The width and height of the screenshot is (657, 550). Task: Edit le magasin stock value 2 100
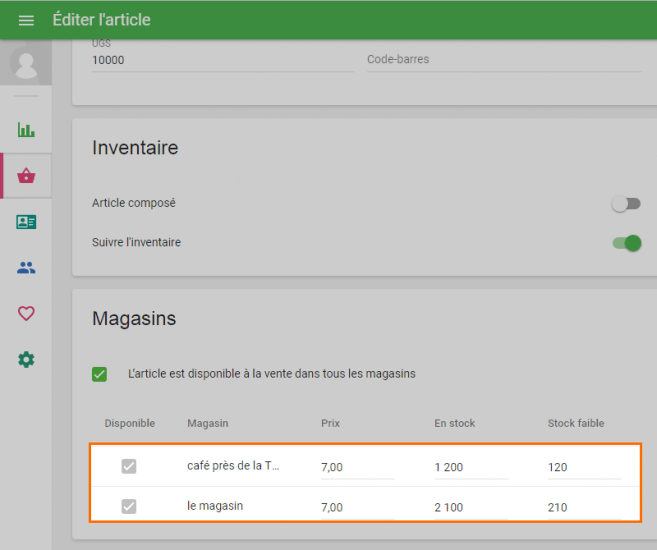[x=470, y=508]
